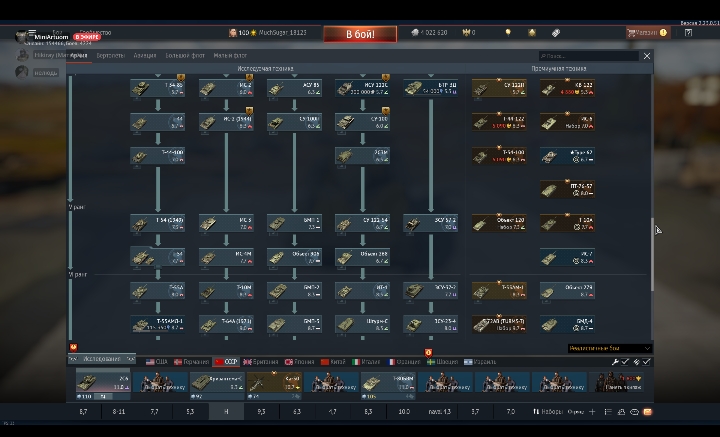The height and width of the screenshot is (437, 720).
Task: Click the lightbulb icon in the top bar
Action: tap(508, 33)
